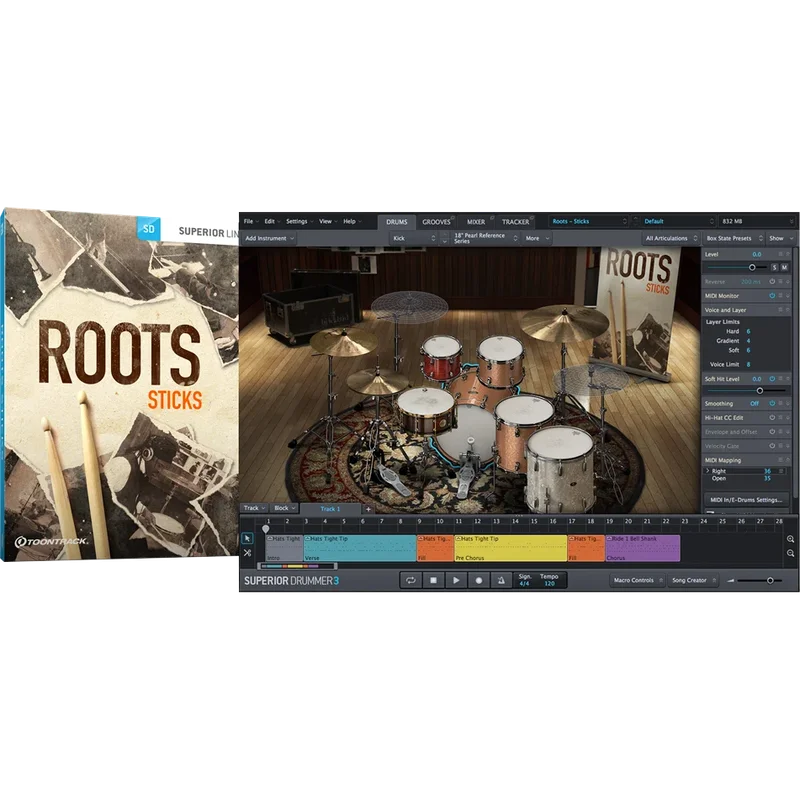Select the arrow pointer tool
Screen dimensions: 800x800
click(x=247, y=538)
